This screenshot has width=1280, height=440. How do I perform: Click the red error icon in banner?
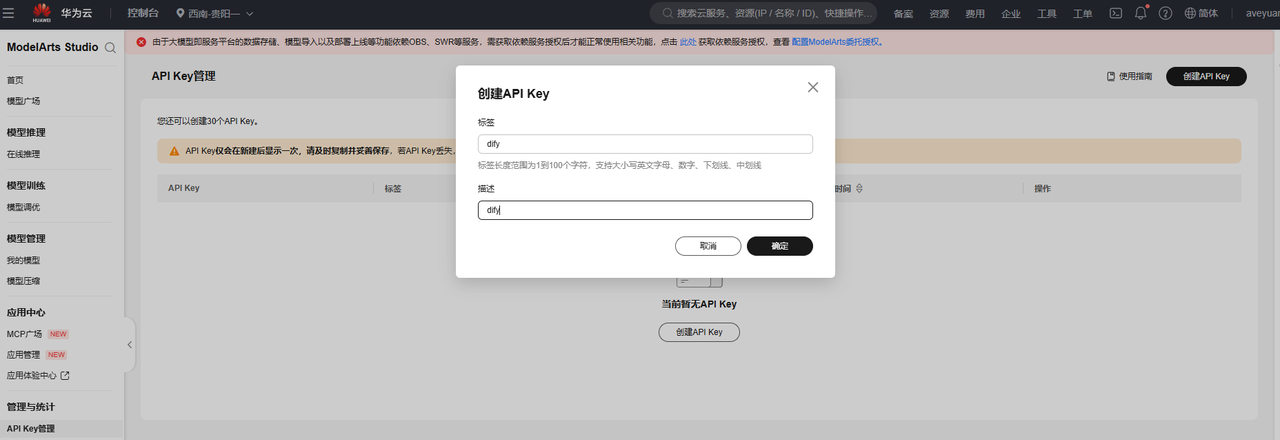pyautogui.click(x=141, y=42)
